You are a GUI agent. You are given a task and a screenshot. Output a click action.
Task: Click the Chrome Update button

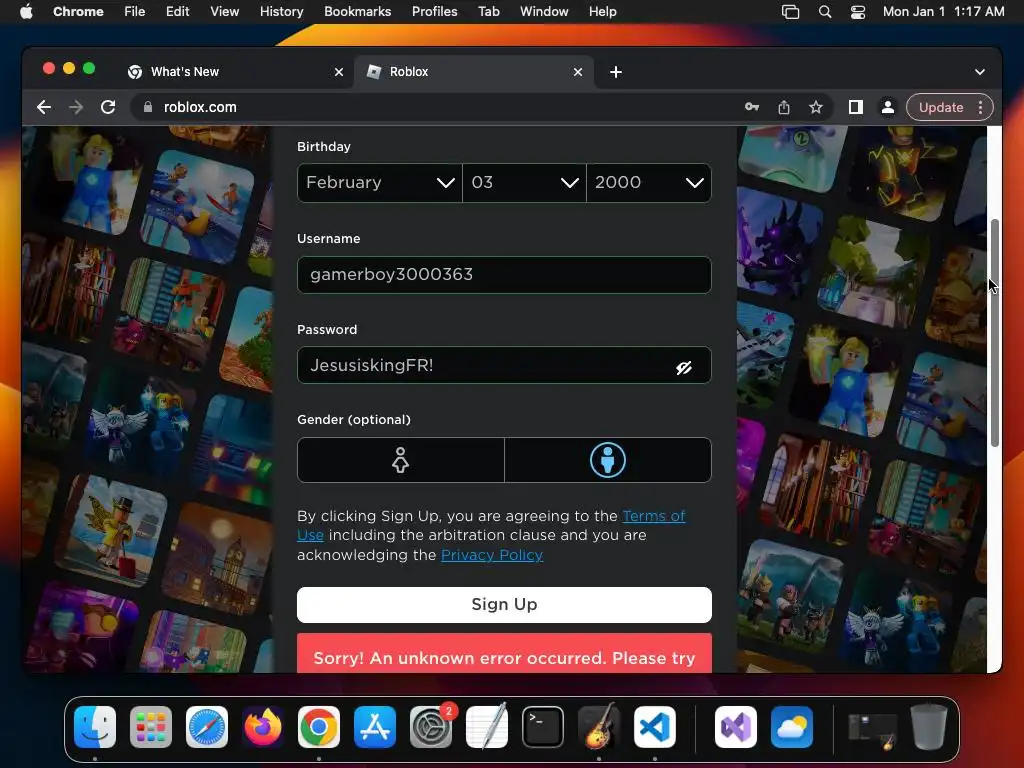(940, 107)
